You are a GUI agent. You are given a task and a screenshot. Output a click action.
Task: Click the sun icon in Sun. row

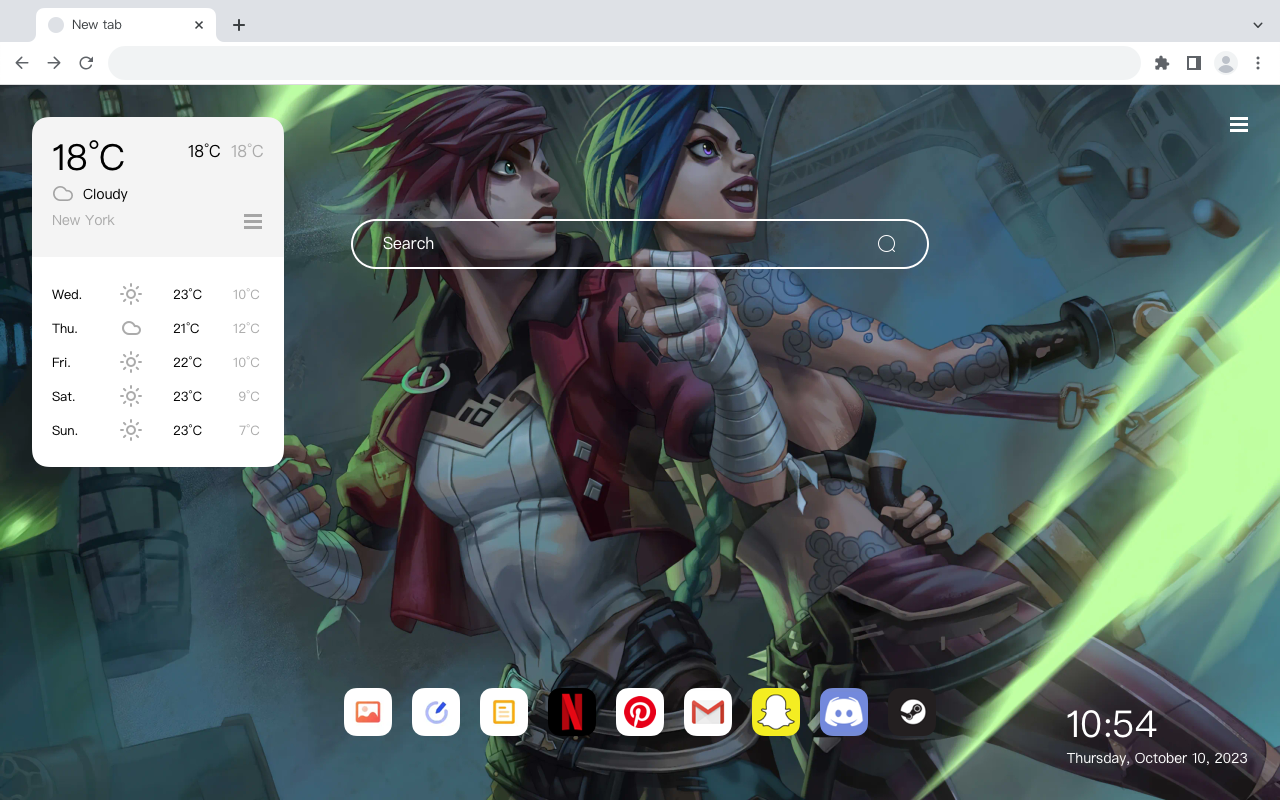(x=131, y=430)
